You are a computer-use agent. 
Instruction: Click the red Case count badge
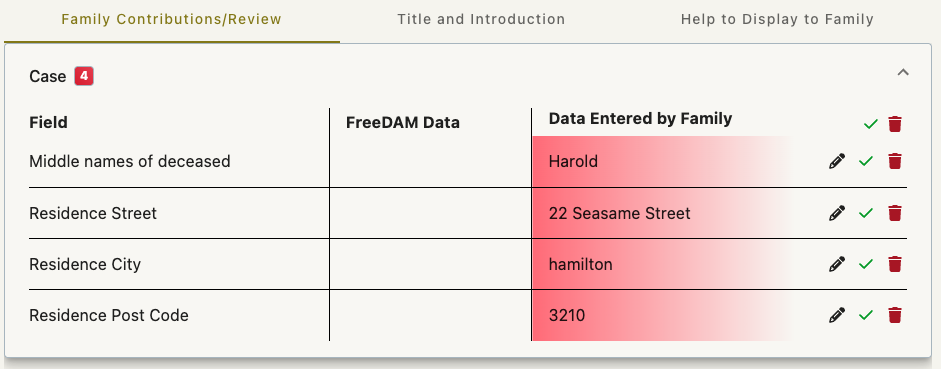point(84,76)
